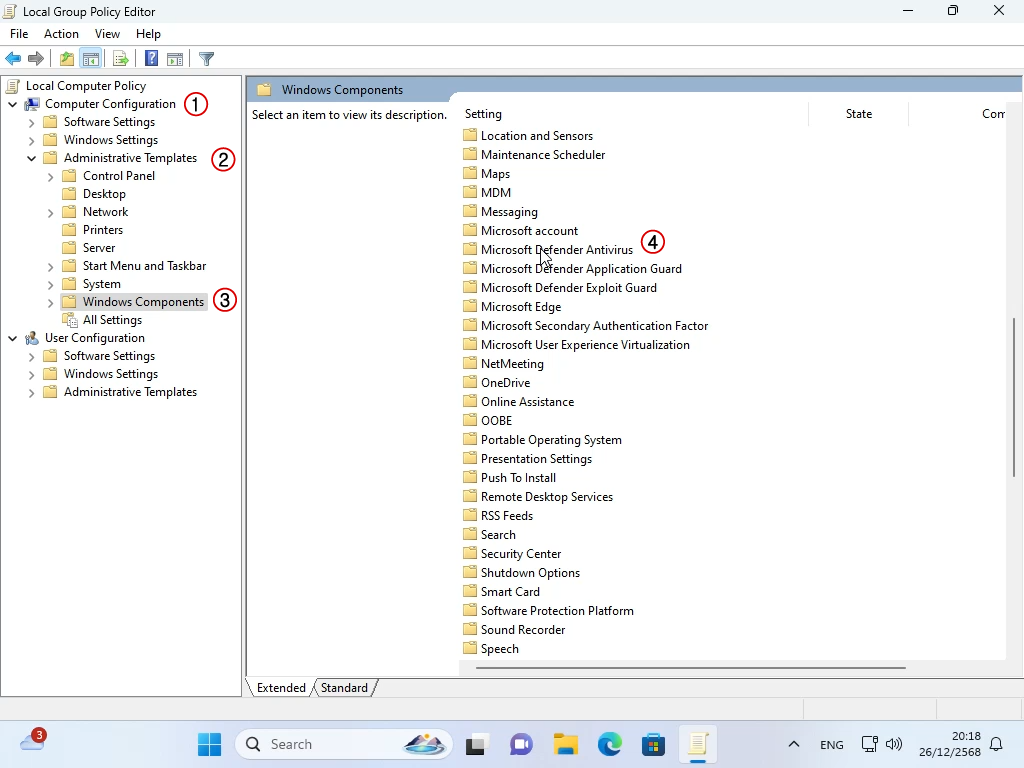Collapse the User Configuration tree node
The width and height of the screenshot is (1024, 768).
point(13,338)
